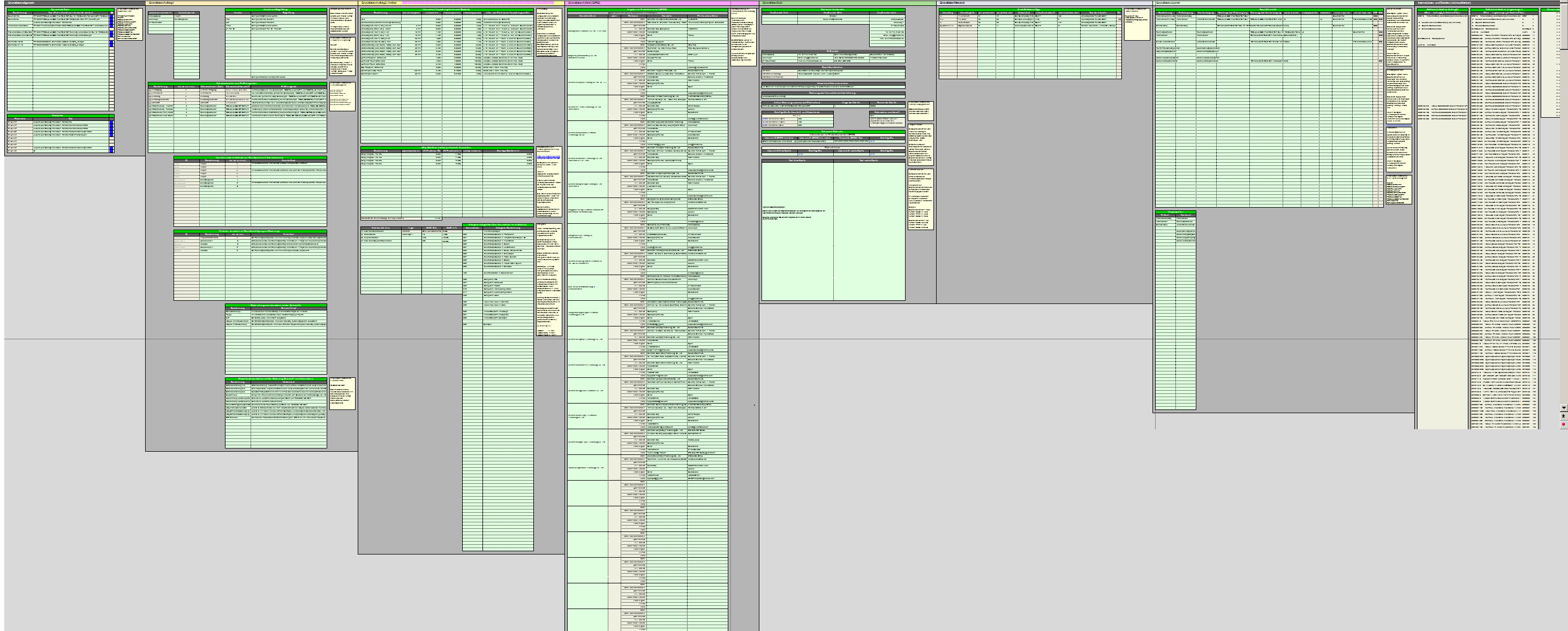1568x631 pixels.
Task: Open the blue hyperlink in the yellow note box
Action: 548,157
